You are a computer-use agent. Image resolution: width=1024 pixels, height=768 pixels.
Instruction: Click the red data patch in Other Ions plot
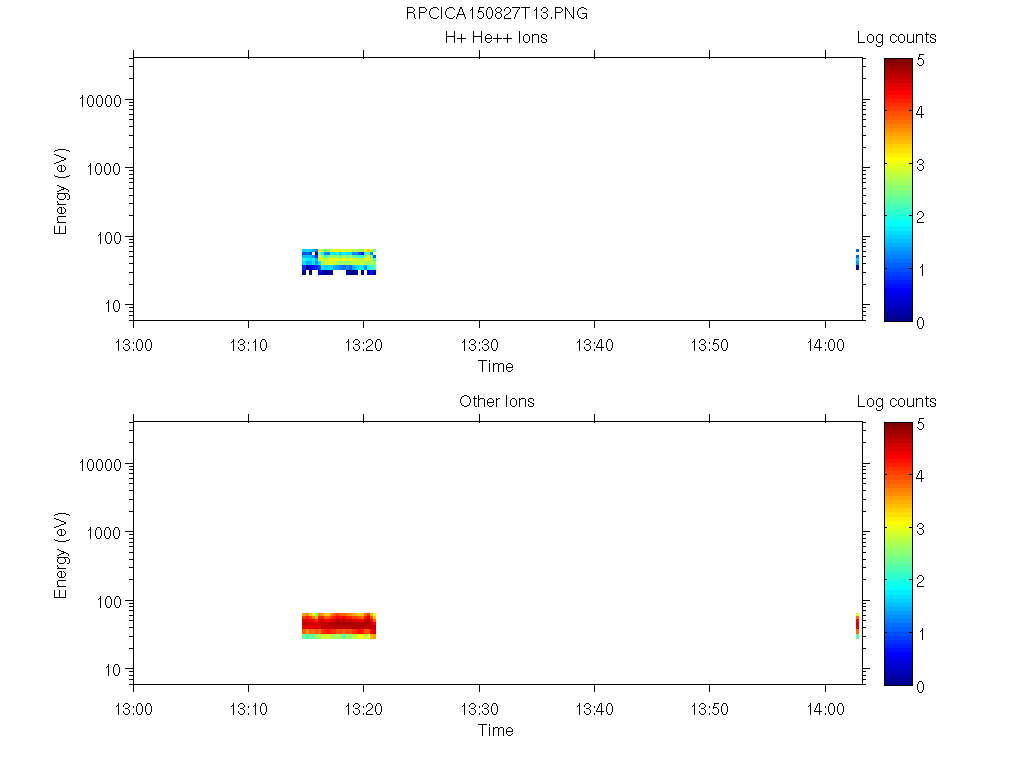pyautogui.click(x=339, y=626)
